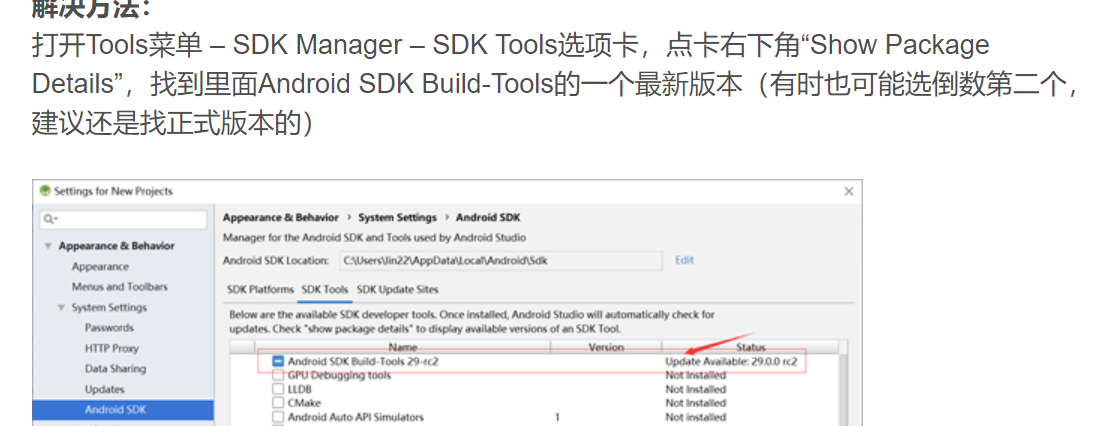This screenshot has height=426, width=1099.
Task: Toggle Android SDK Build-Tools 29-rc2 checkbox
Action: tap(278, 362)
